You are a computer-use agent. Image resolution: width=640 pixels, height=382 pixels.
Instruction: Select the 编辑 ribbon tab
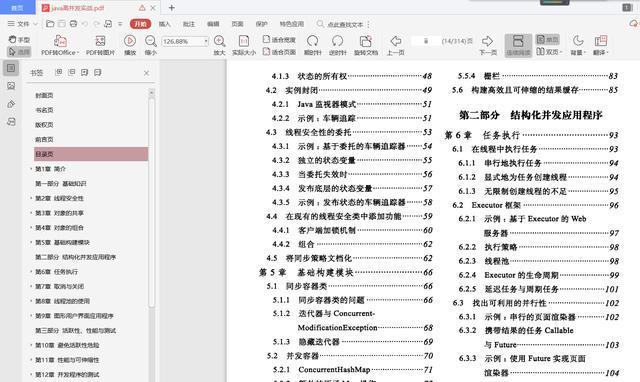click(x=213, y=24)
